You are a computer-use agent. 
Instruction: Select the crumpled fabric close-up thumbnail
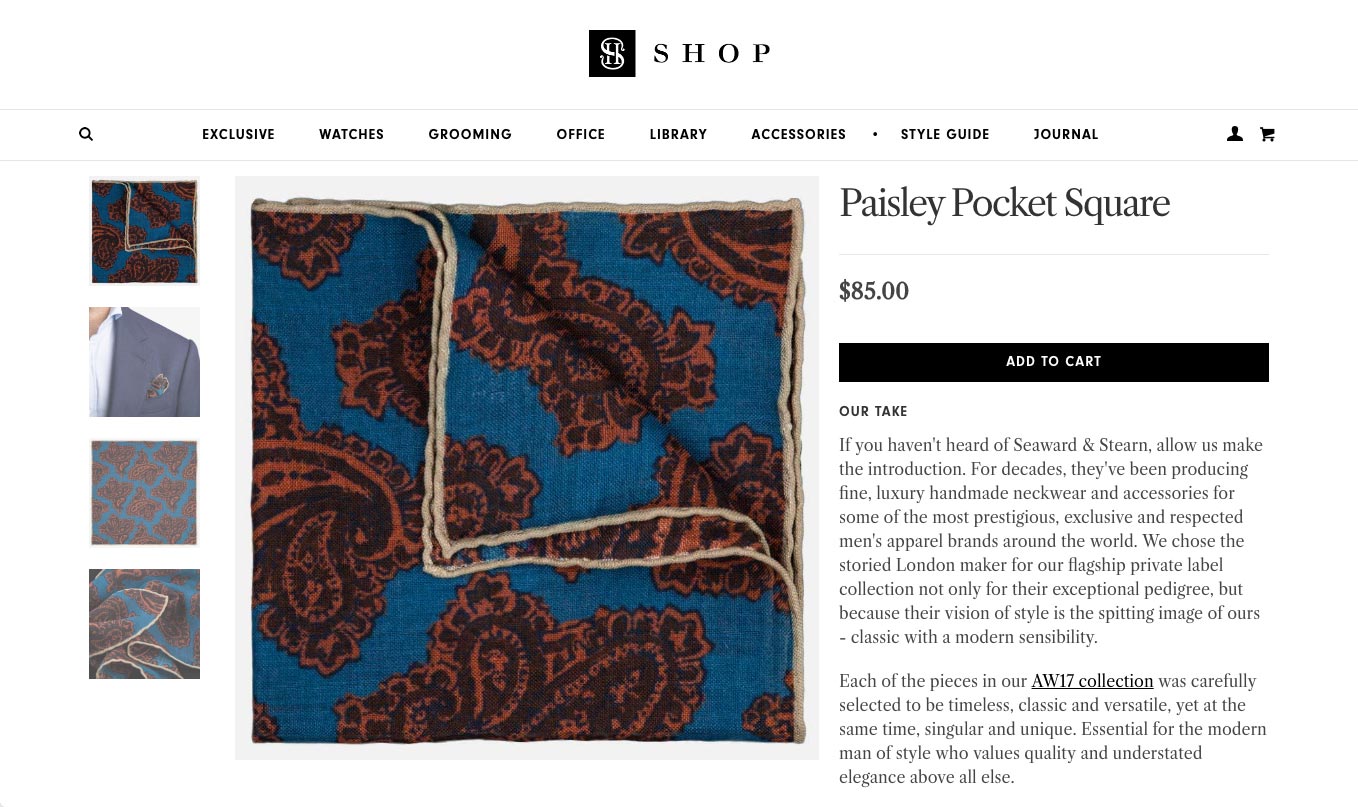(144, 624)
